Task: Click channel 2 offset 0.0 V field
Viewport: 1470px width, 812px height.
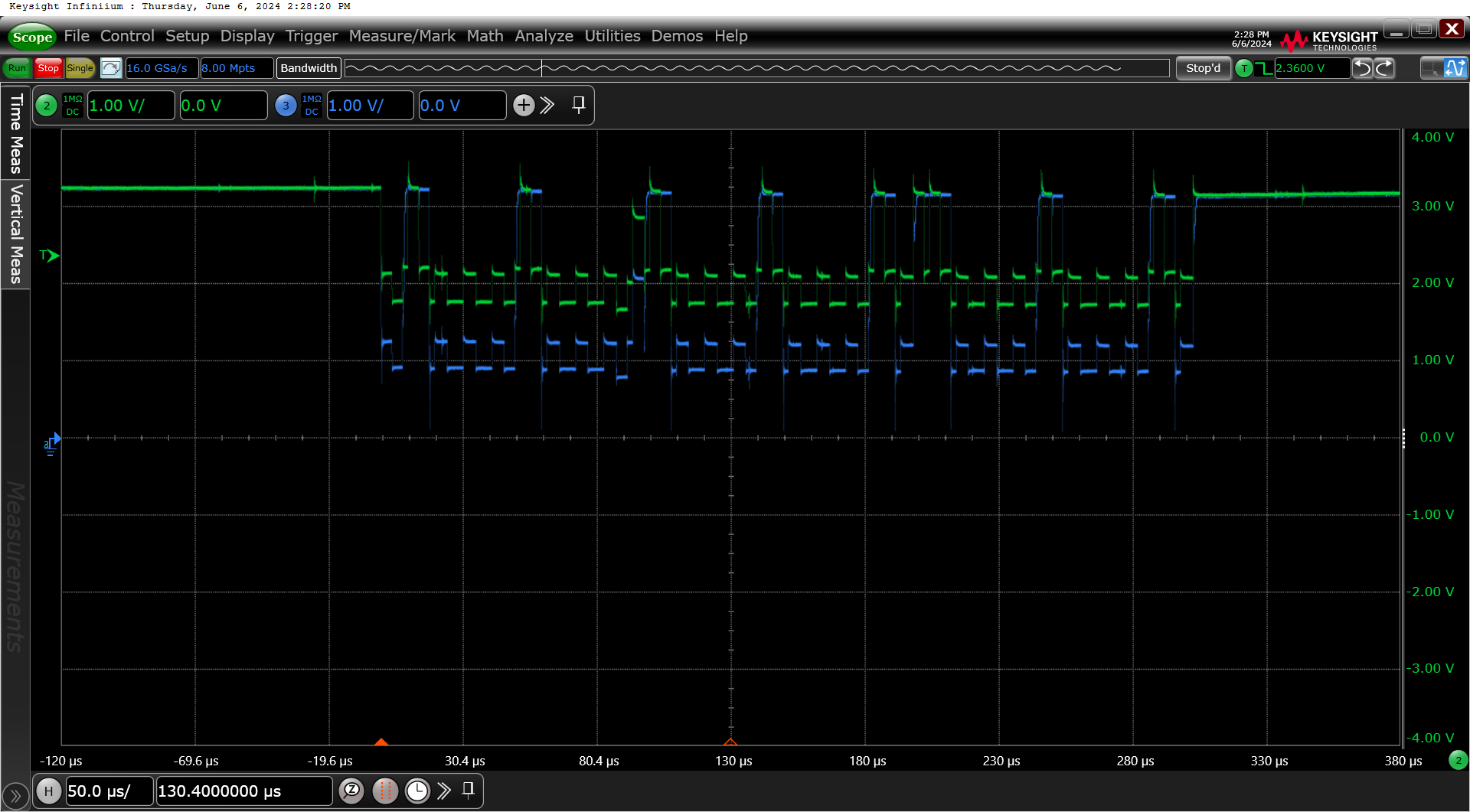Action: [x=223, y=106]
